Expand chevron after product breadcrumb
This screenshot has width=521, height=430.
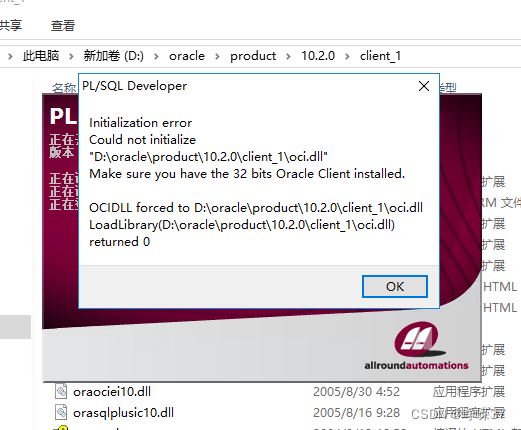[x=288, y=56]
